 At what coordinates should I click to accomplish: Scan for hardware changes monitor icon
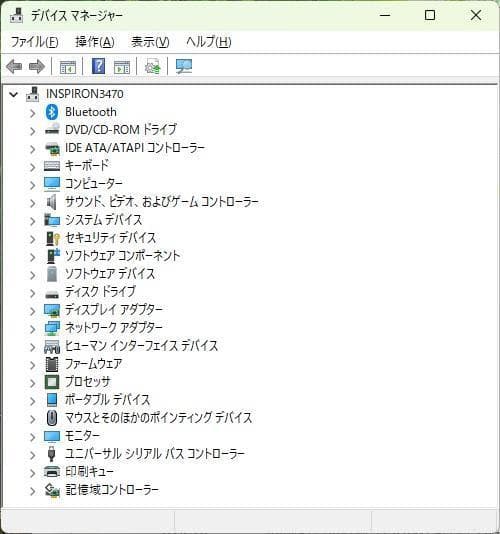coord(184,66)
